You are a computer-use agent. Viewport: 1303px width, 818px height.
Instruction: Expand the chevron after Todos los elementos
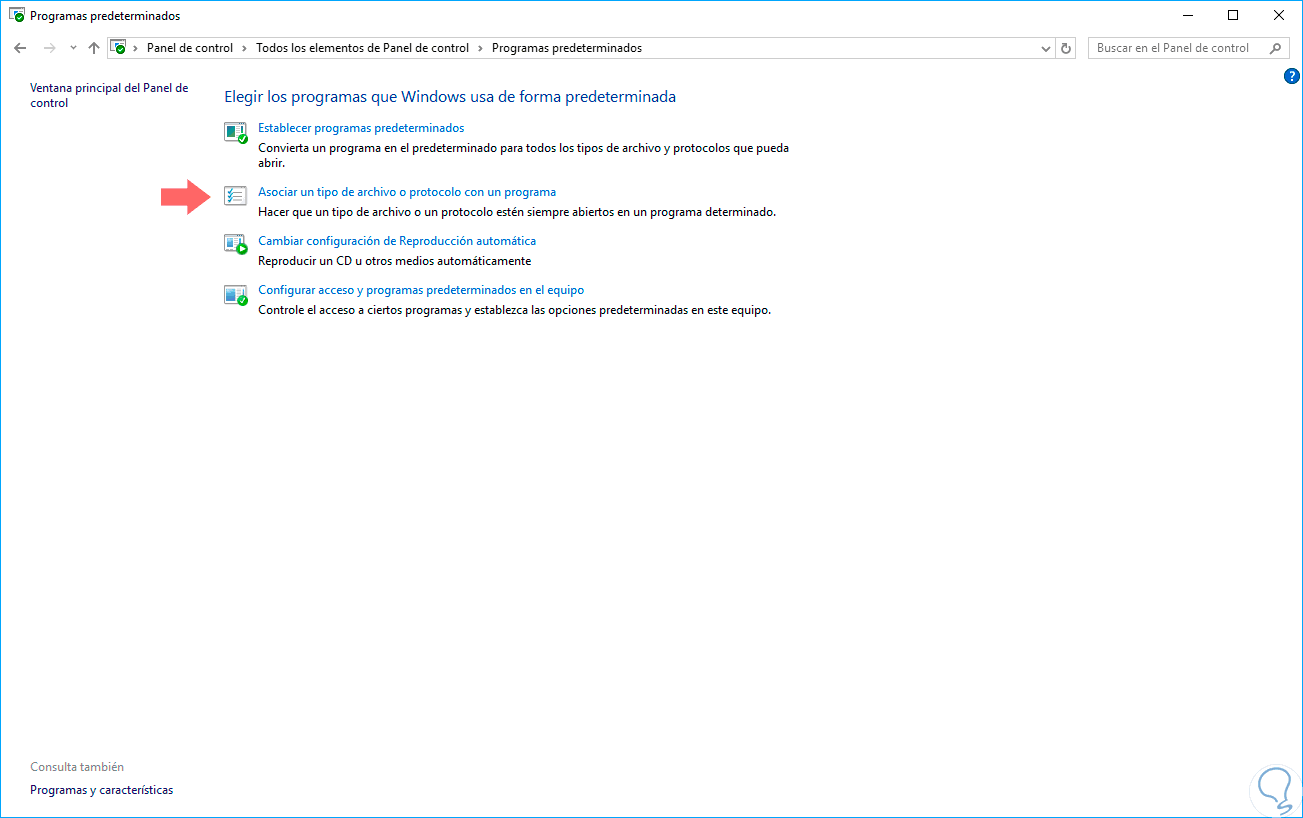coord(481,48)
